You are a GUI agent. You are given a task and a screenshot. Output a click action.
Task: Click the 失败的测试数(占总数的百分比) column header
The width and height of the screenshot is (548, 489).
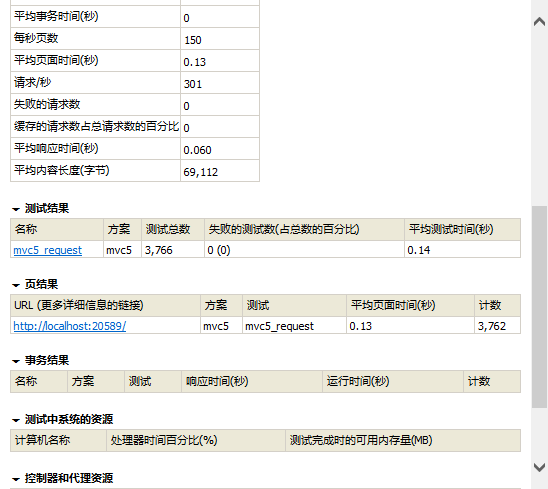pos(304,229)
